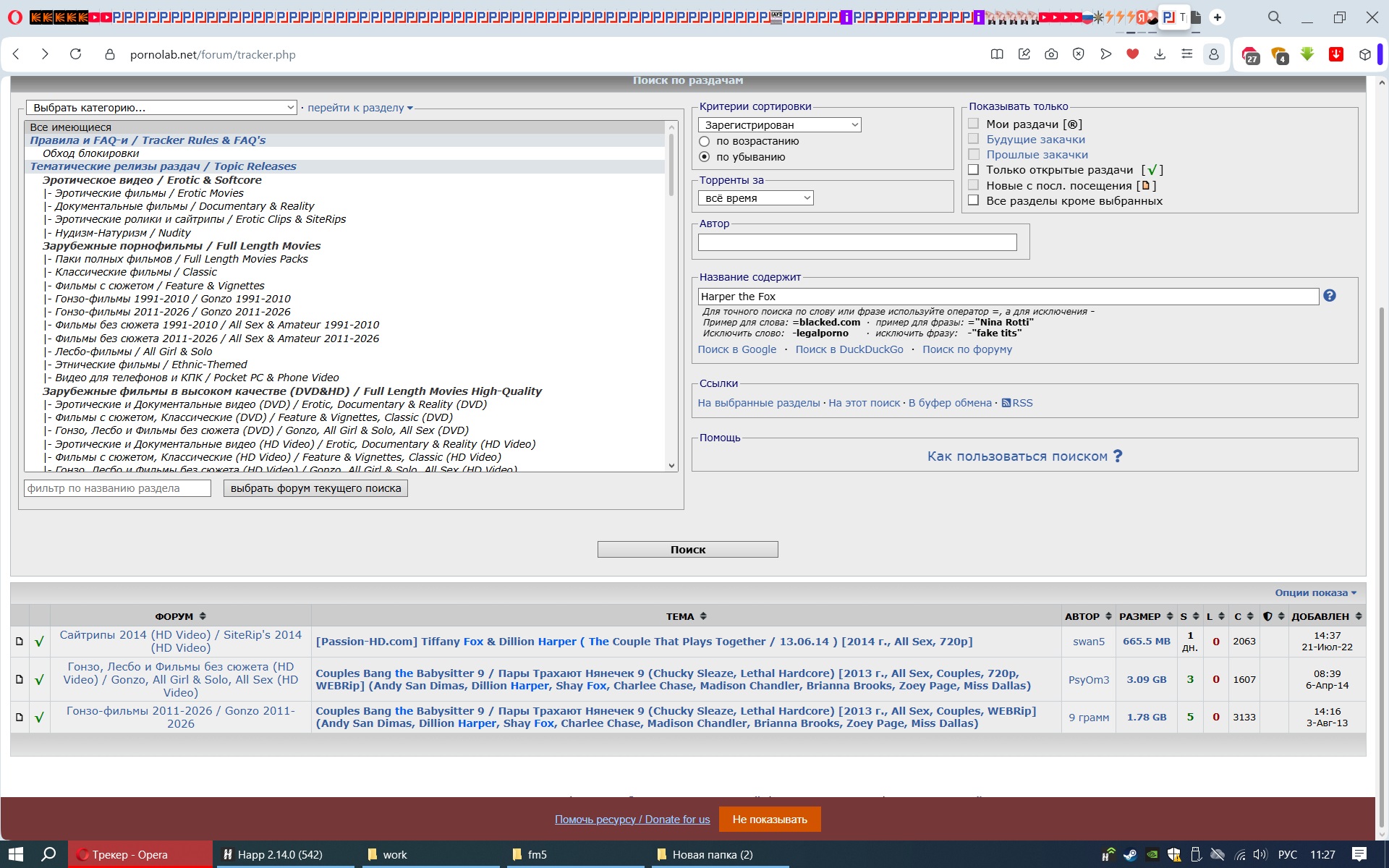The height and width of the screenshot is (868, 1389).
Task: Open the browser downloads icon
Action: pyautogui.click(x=1160, y=54)
